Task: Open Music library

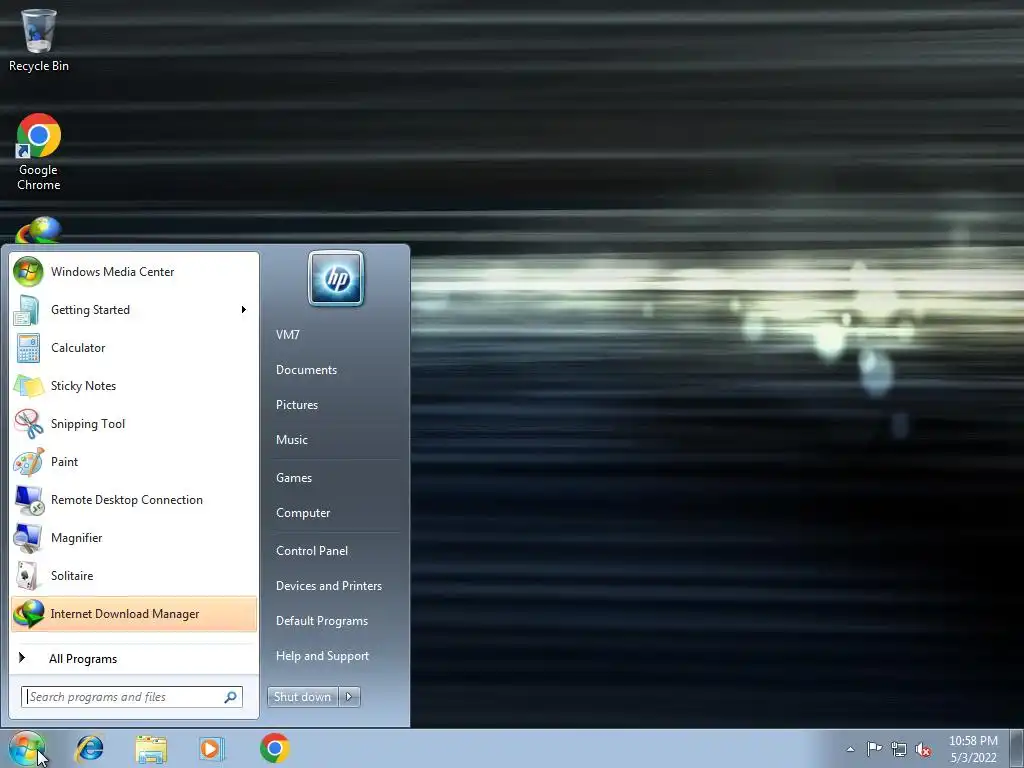Action: click(x=292, y=440)
